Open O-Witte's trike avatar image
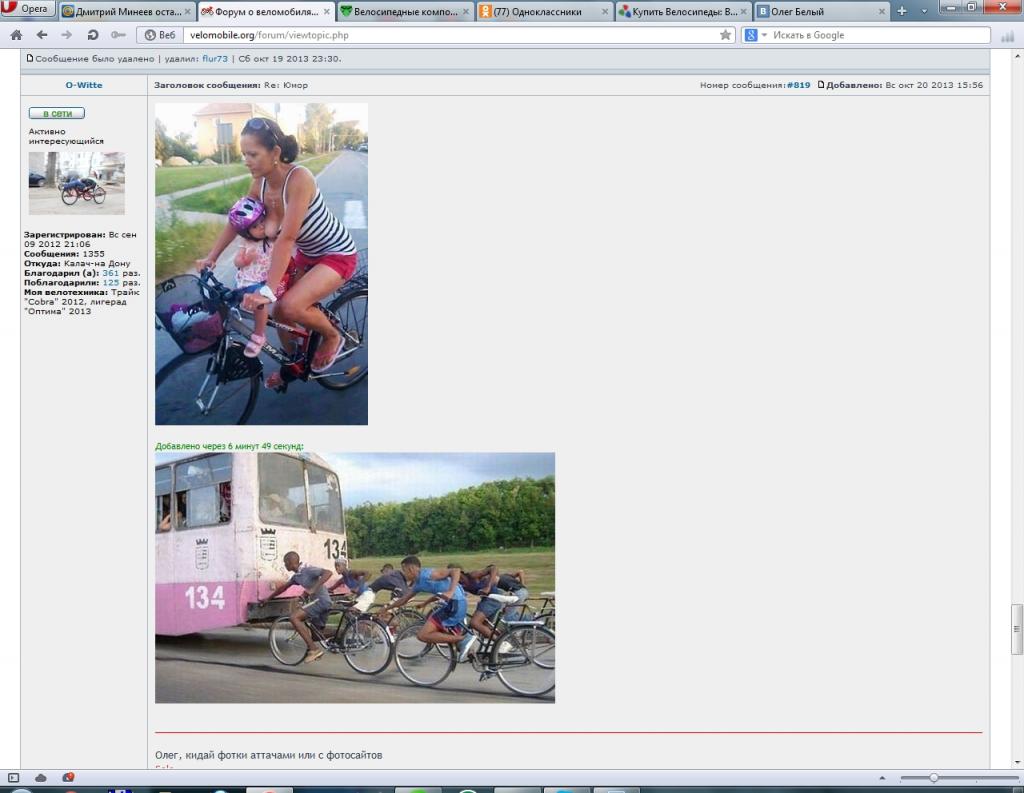Screen dimensions: 1024x793 [x=76, y=183]
